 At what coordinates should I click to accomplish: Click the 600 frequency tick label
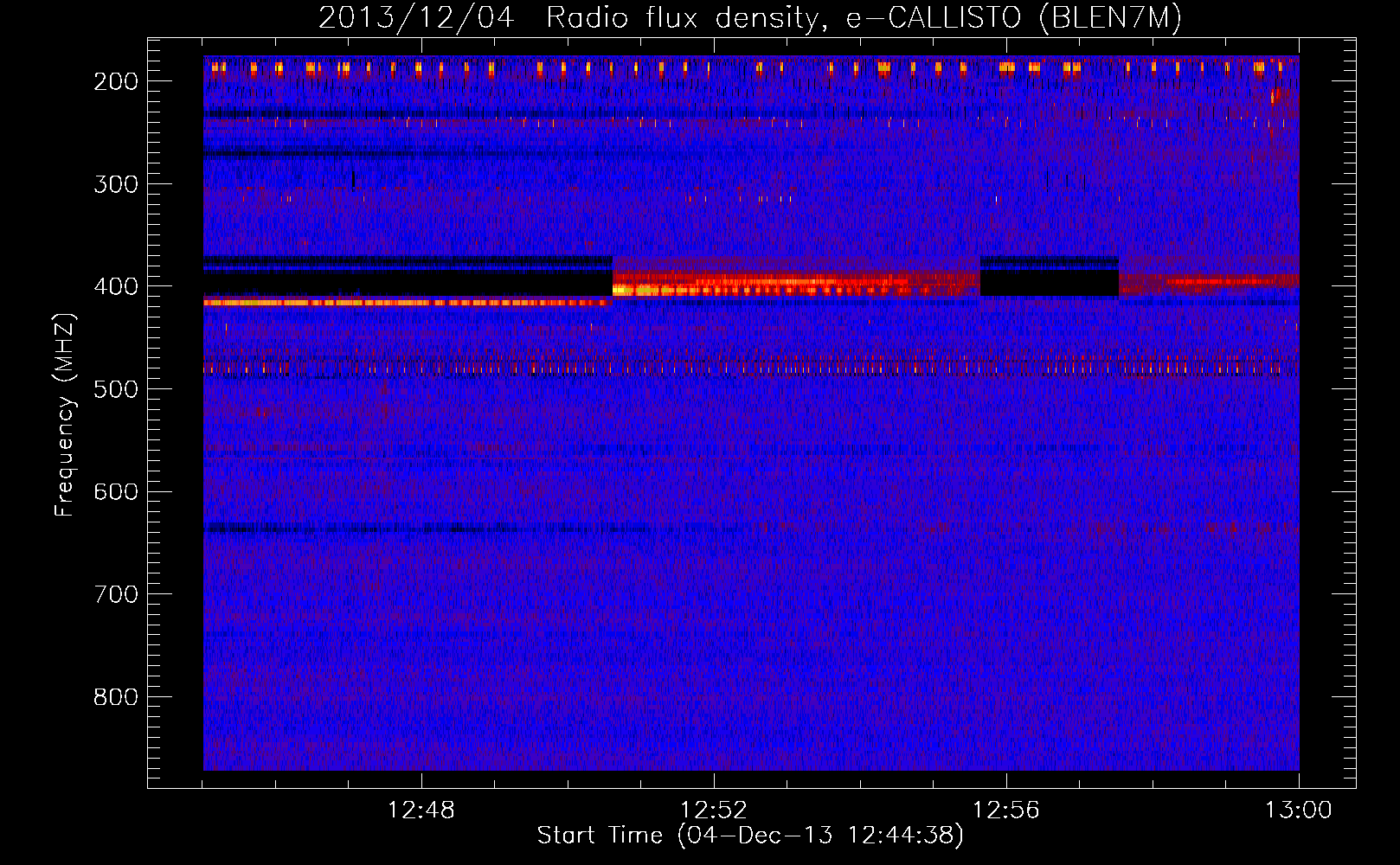[x=116, y=491]
